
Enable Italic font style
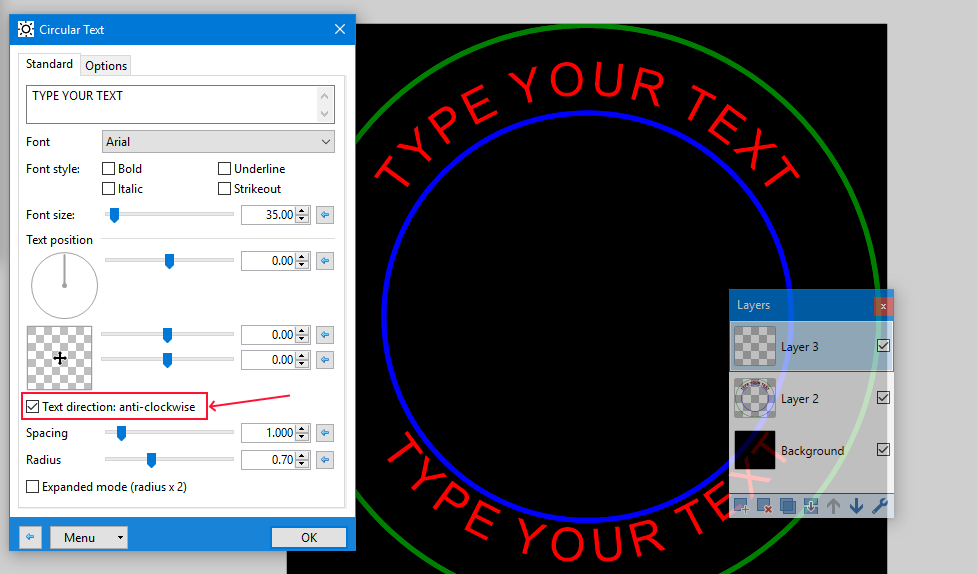click(x=108, y=189)
